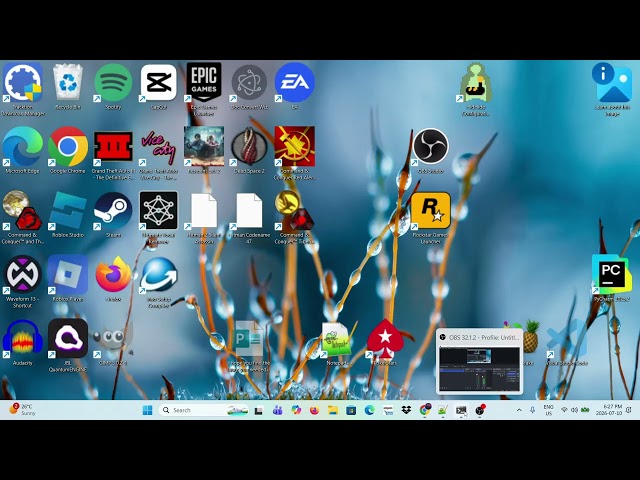
Task: Select the GIMP desktop shortcut
Action: click(x=113, y=339)
